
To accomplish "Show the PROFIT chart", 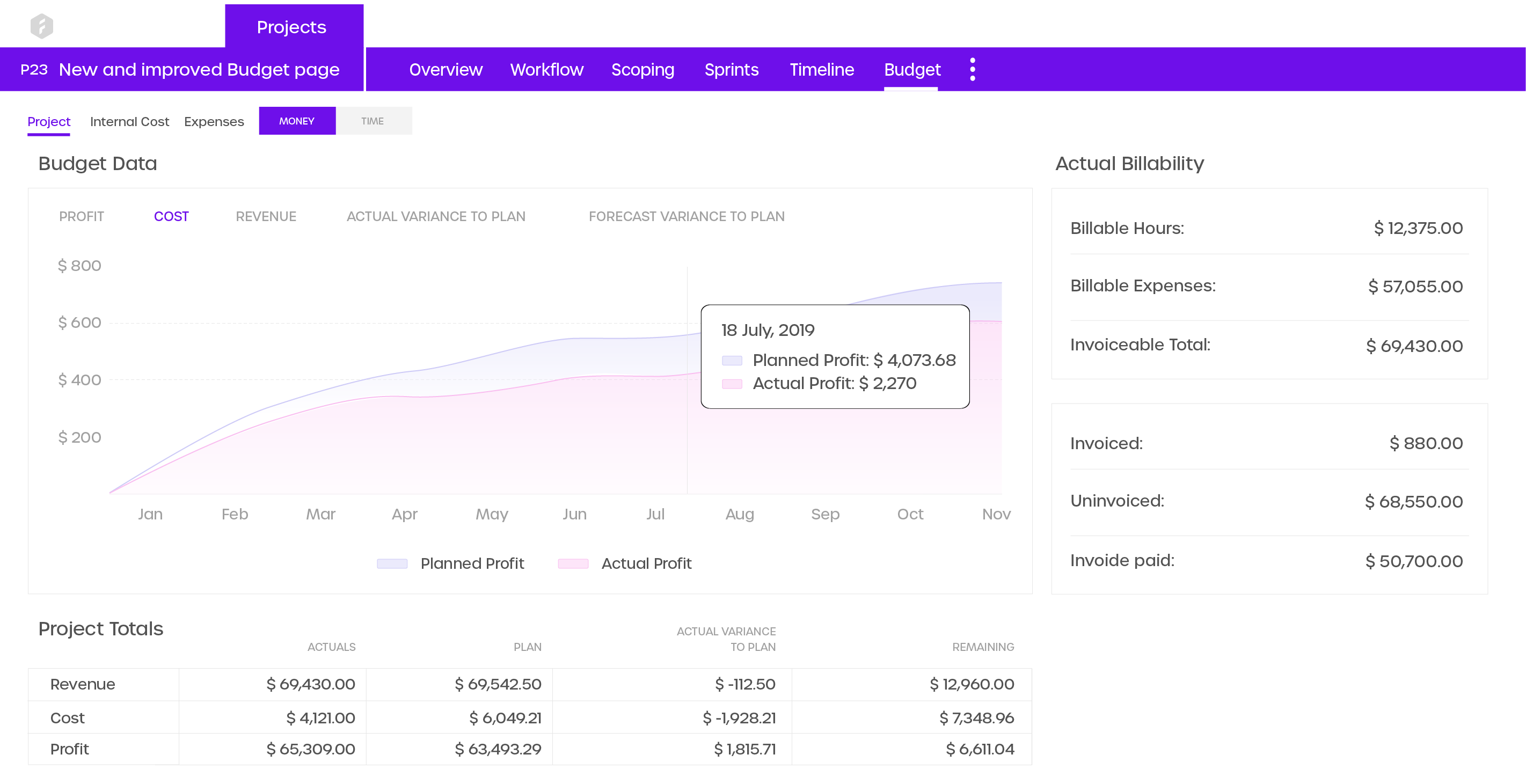I will 81,216.
